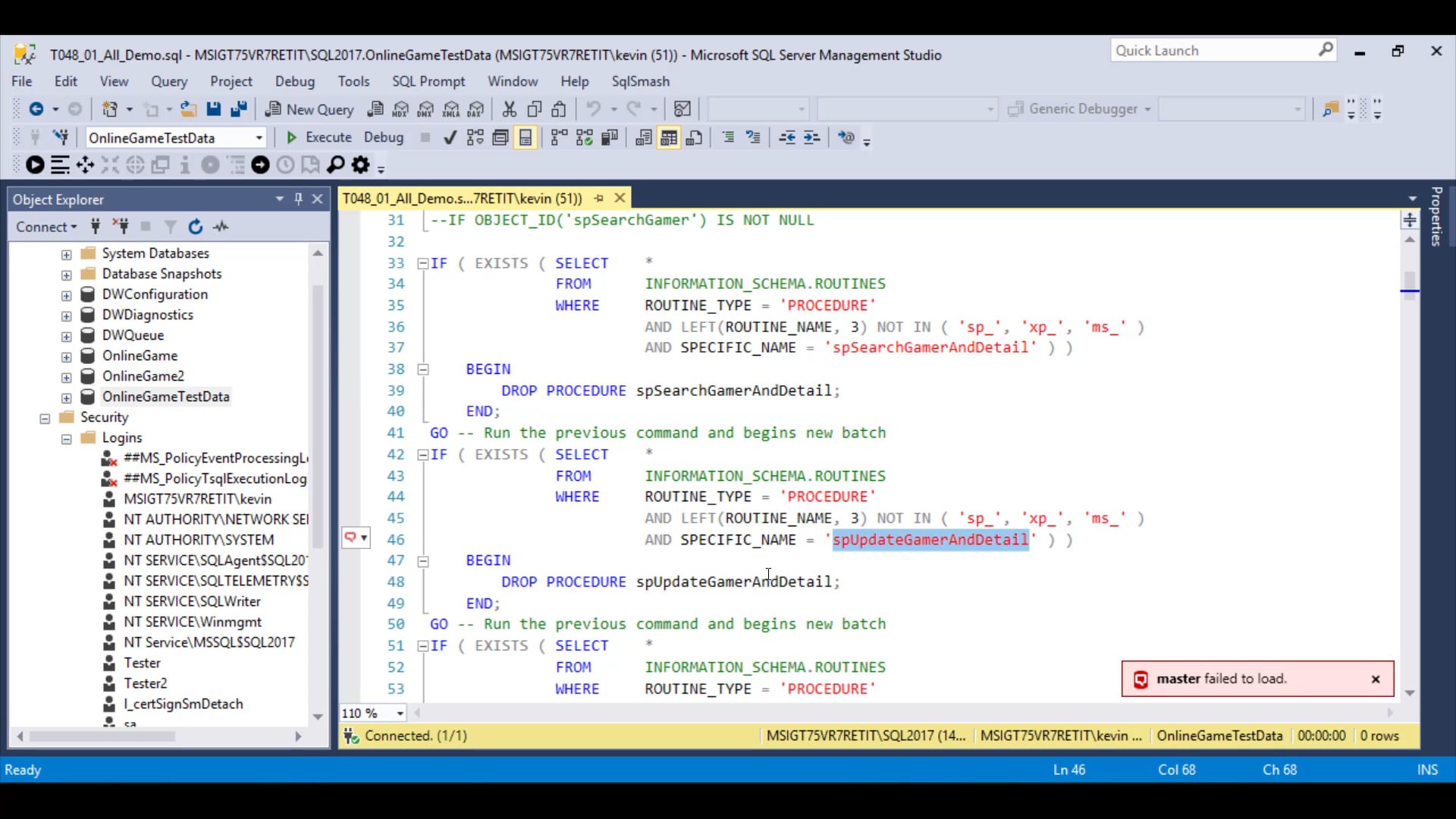This screenshot has height=819, width=1456.
Task: Open Activity Monitor from Object Explorer toolbar
Action: click(221, 226)
